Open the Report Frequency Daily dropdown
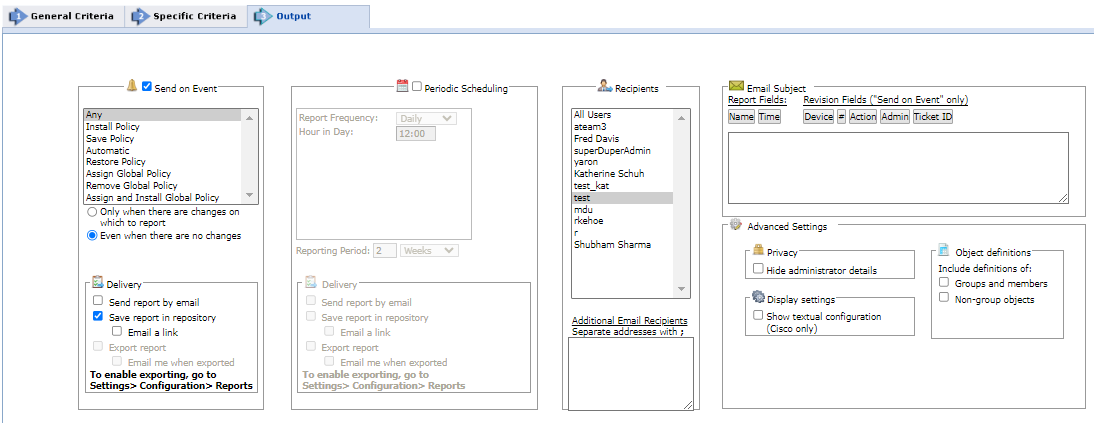 (x=426, y=118)
